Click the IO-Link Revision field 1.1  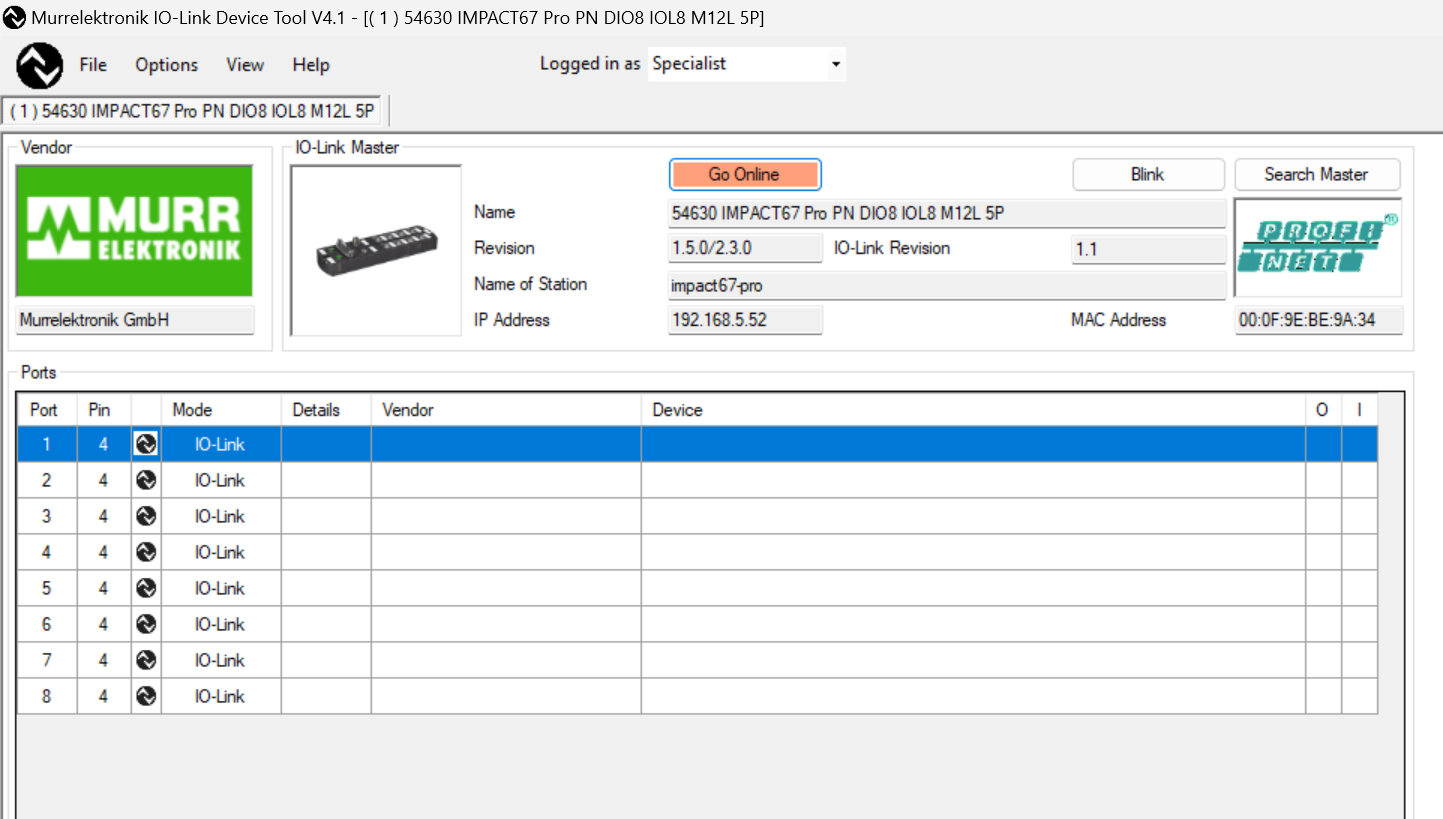click(x=1148, y=249)
